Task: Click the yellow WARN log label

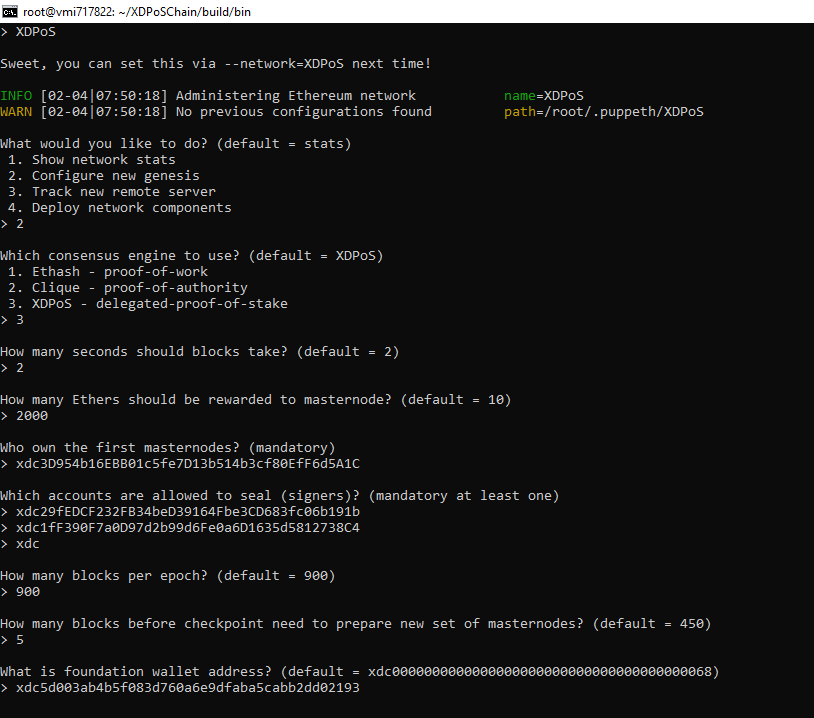Action: pyautogui.click(x=16, y=112)
